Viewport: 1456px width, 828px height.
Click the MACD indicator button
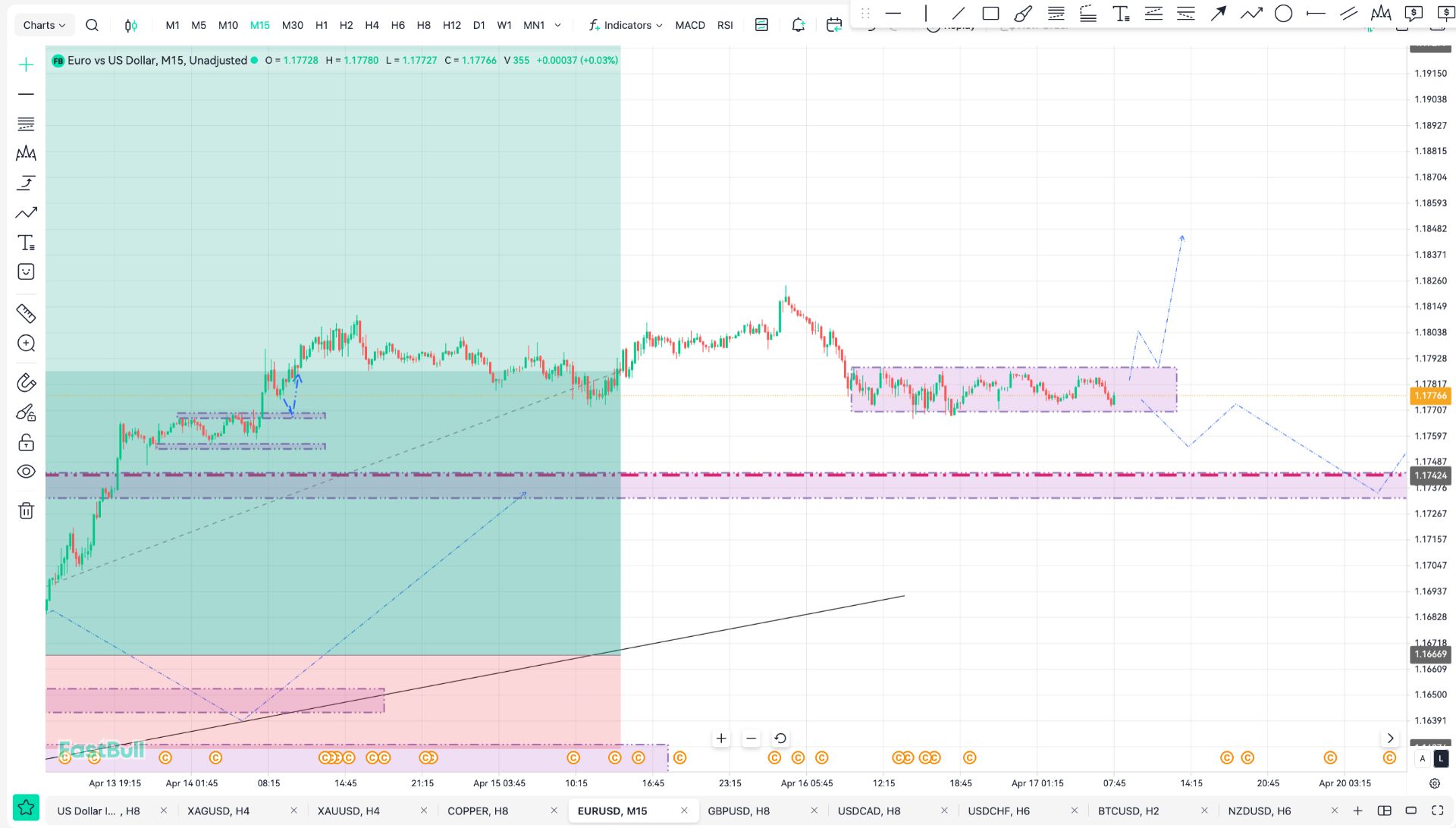(x=689, y=25)
